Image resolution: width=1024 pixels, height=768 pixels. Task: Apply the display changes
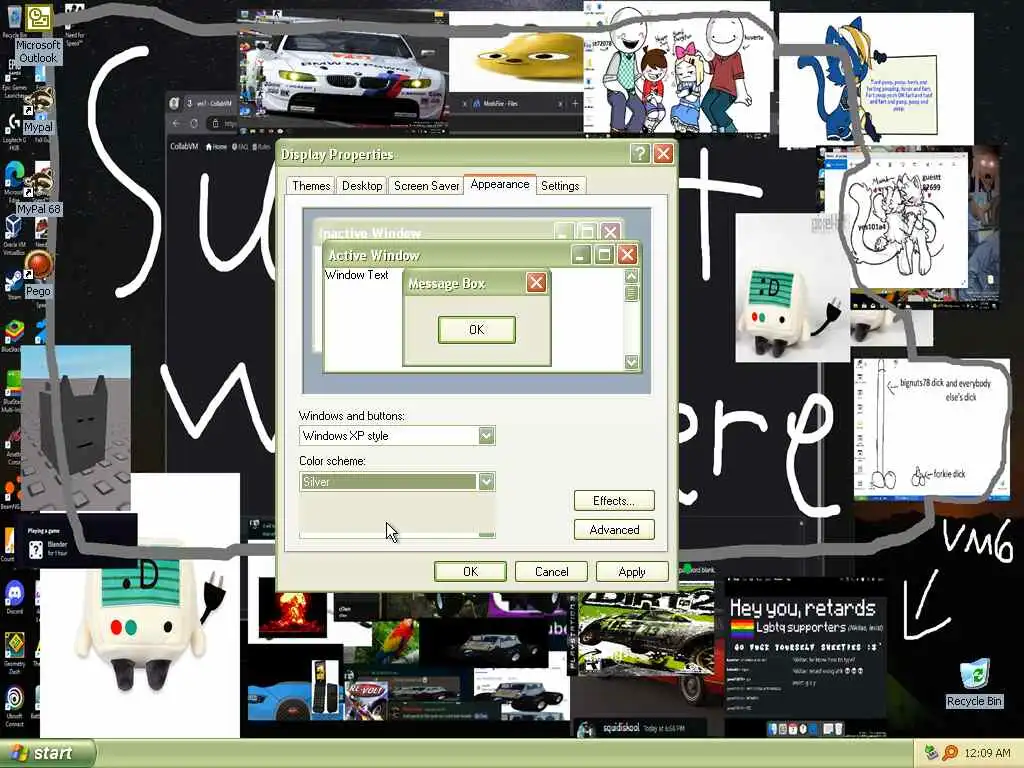coord(632,571)
